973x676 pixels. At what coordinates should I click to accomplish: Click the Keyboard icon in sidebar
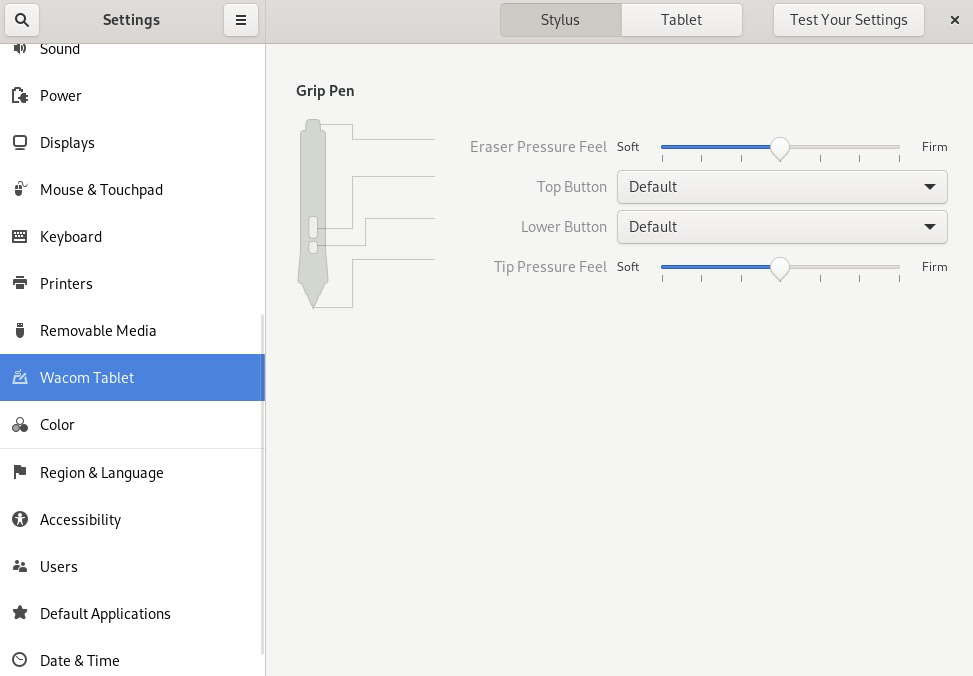[20, 237]
